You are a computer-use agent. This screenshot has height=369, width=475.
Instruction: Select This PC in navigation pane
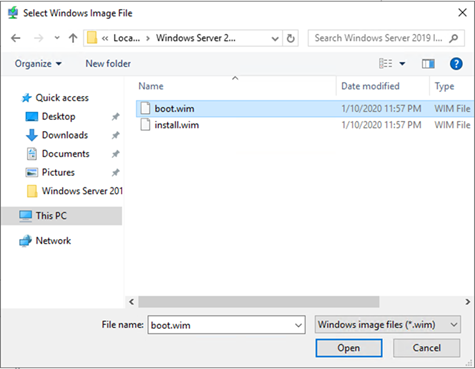click(62, 216)
